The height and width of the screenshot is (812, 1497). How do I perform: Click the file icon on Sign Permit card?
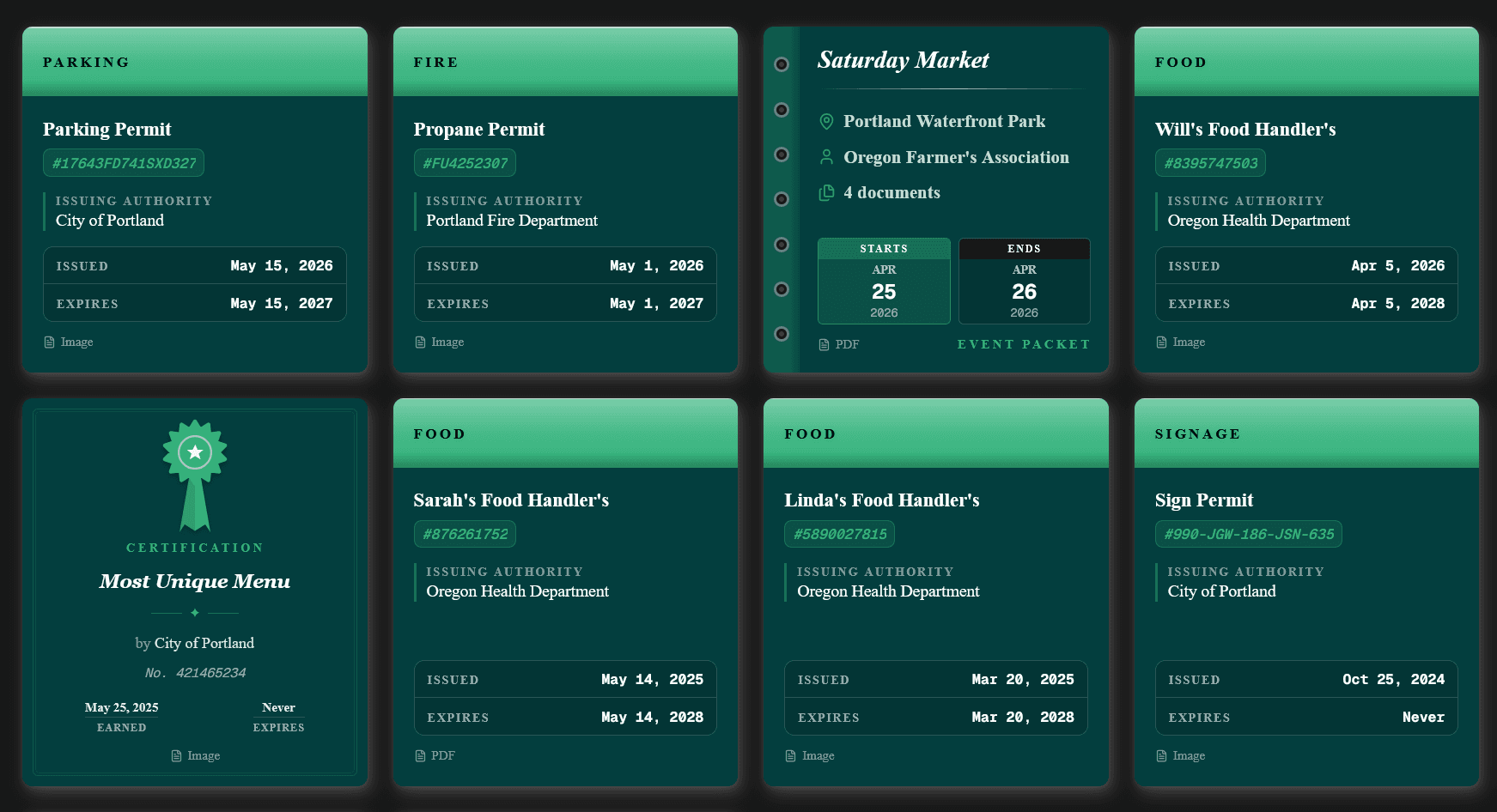click(1161, 755)
